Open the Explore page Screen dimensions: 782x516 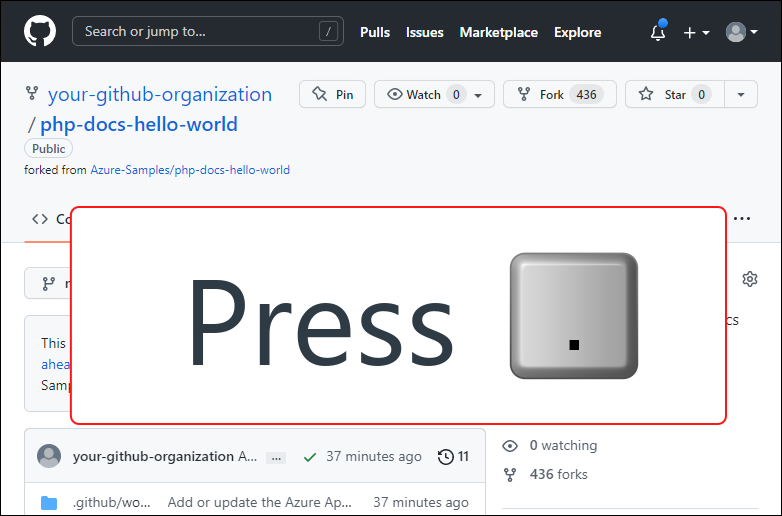(578, 32)
